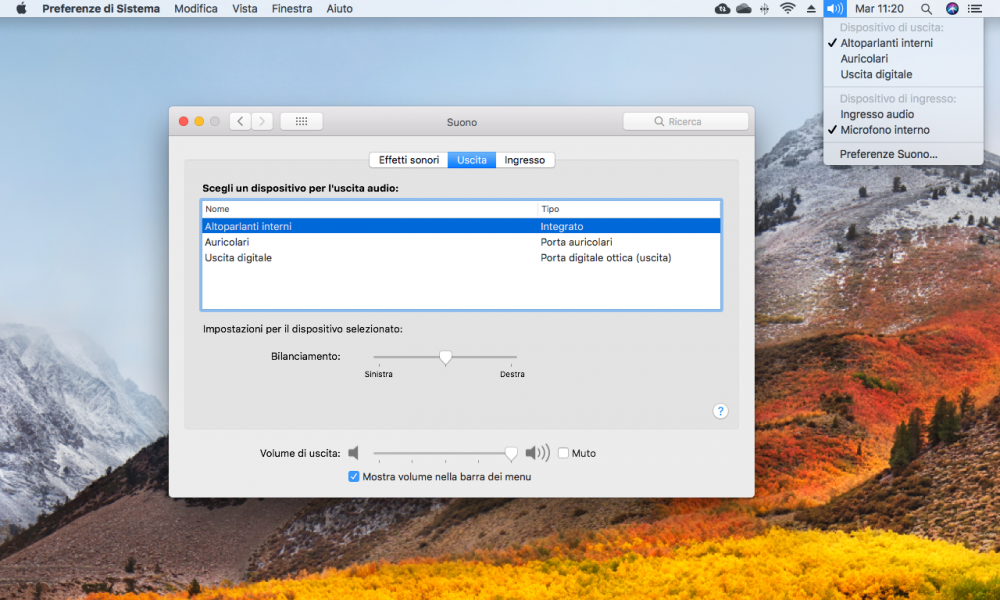Click the dark cloud menu bar icon
The height and width of the screenshot is (600, 1000).
click(x=744, y=8)
